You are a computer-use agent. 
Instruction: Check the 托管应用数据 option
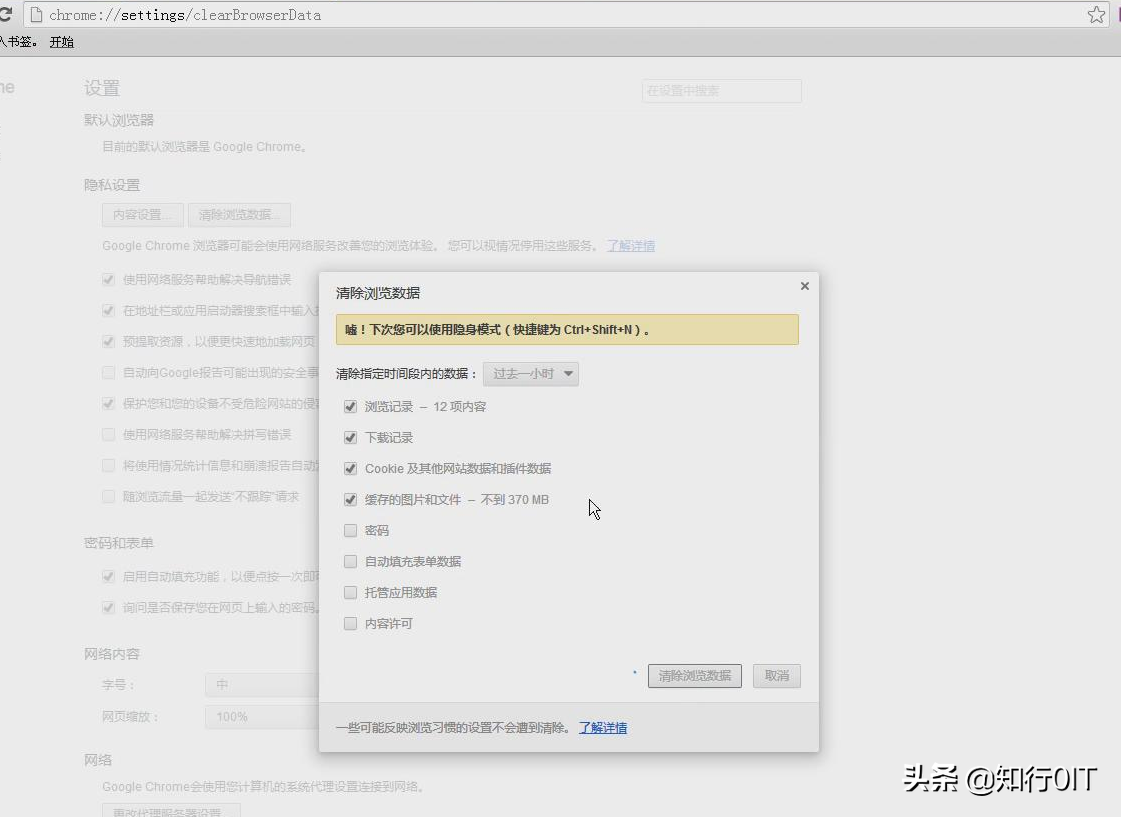click(x=350, y=592)
